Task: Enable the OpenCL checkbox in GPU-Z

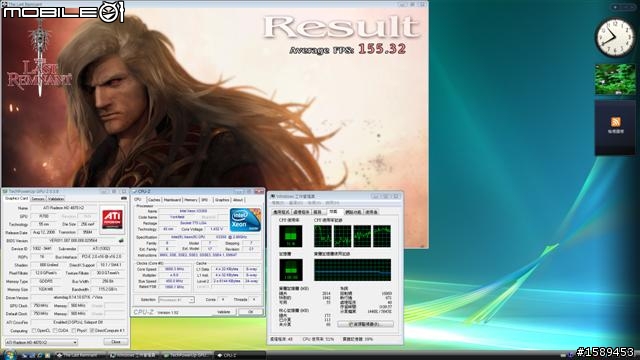Action: coord(34,330)
